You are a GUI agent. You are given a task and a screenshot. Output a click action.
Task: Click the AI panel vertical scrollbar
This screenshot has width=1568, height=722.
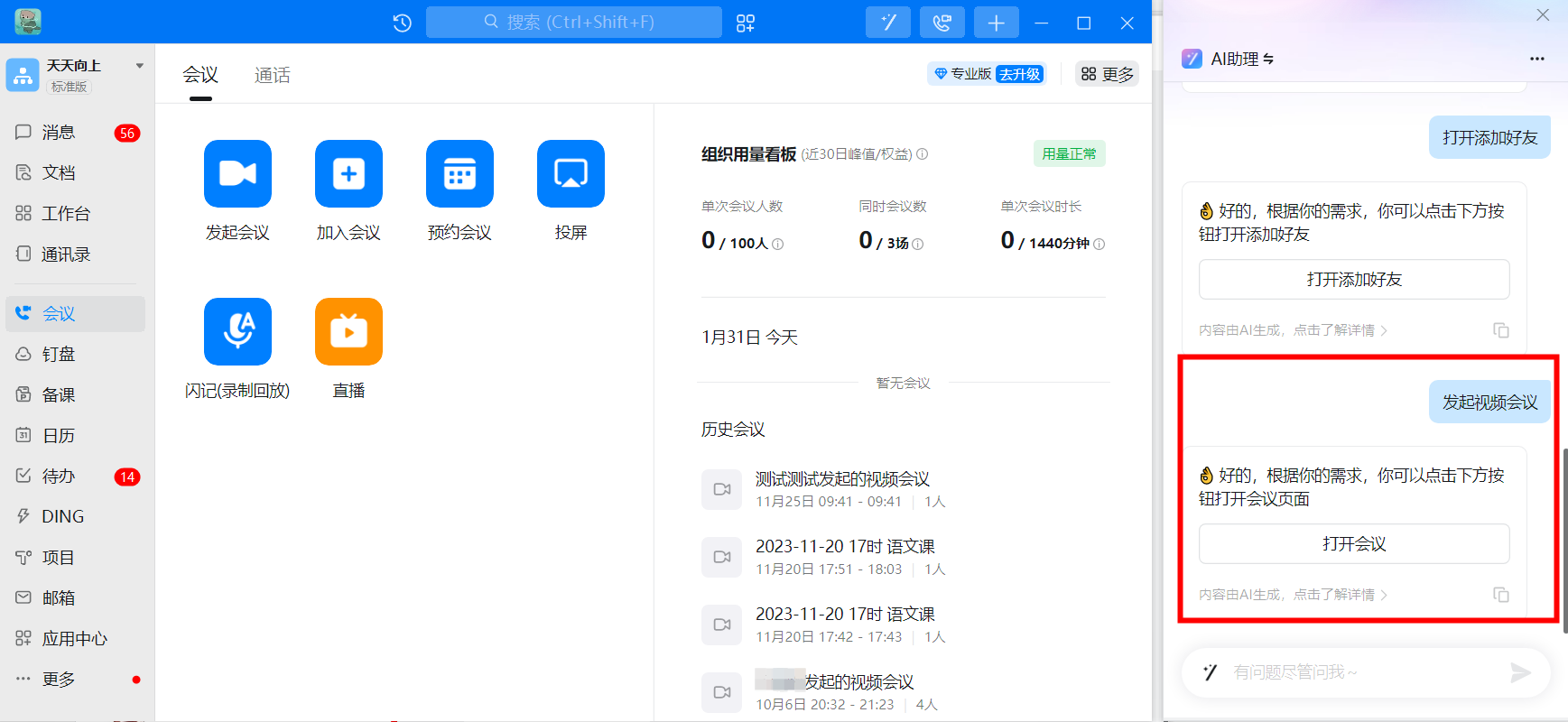pyautogui.click(x=1564, y=540)
